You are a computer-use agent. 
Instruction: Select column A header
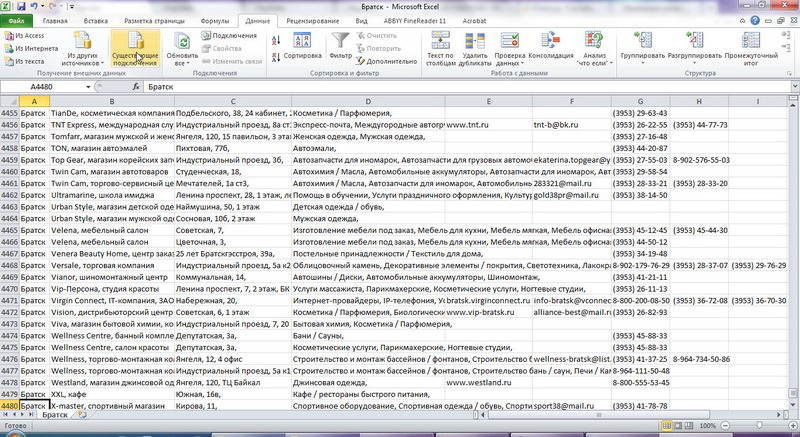tap(34, 101)
